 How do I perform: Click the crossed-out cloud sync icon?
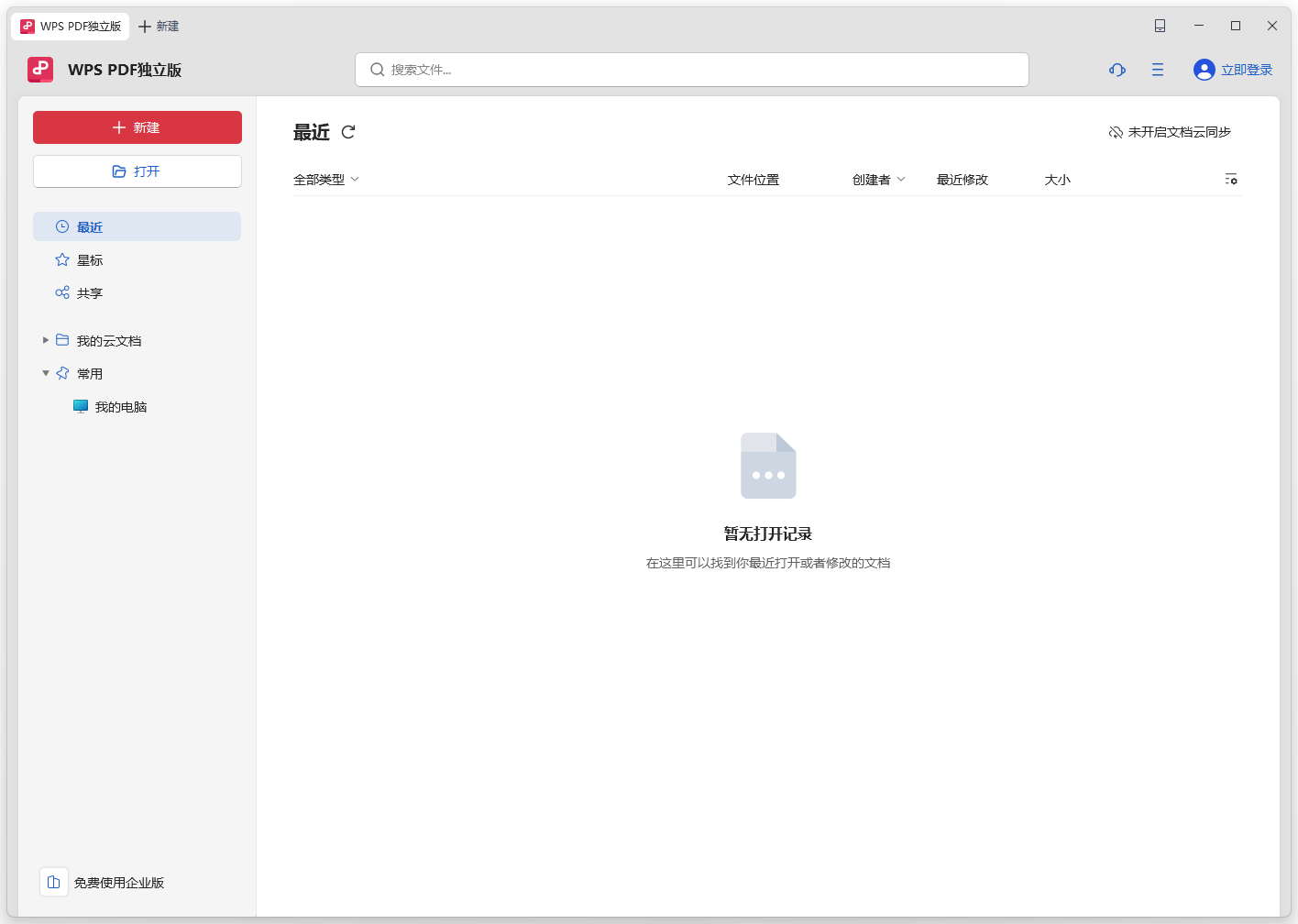point(1115,131)
